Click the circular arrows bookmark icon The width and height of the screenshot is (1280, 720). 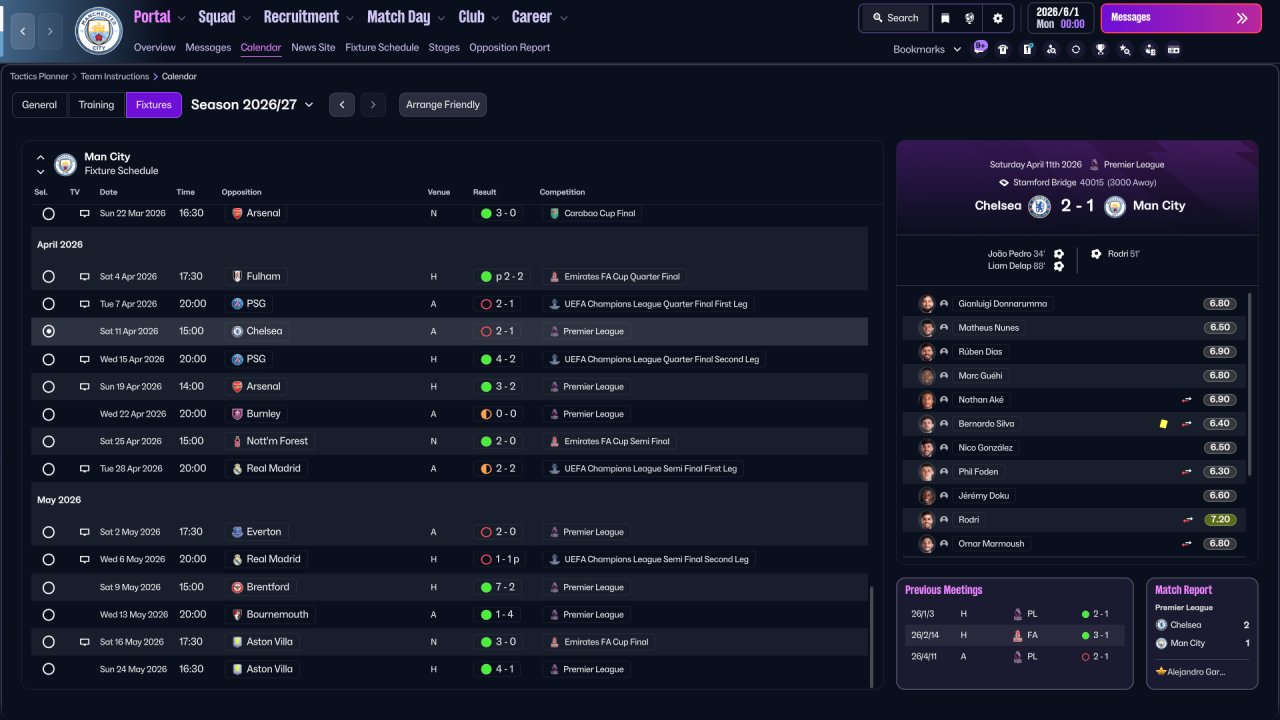pos(1075,49)
